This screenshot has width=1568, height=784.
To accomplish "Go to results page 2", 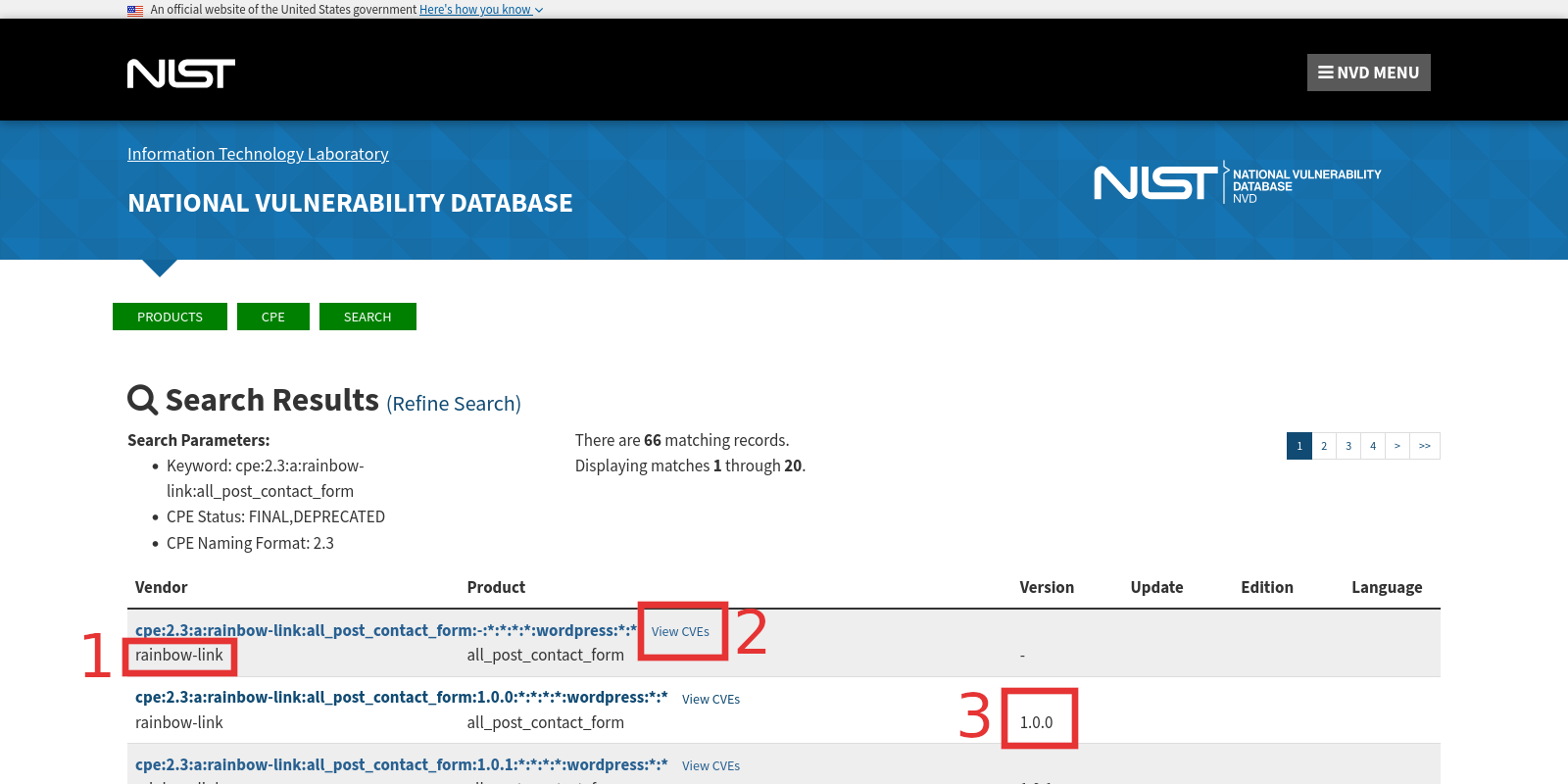I will [x=1324, y=446].
